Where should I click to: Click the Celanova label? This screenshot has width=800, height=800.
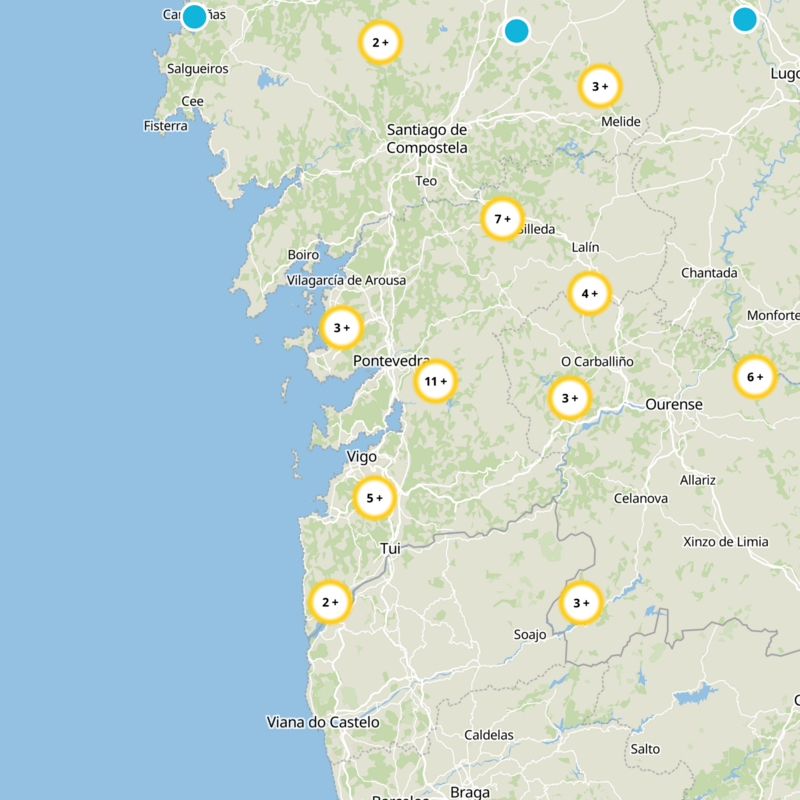[640, 498]
